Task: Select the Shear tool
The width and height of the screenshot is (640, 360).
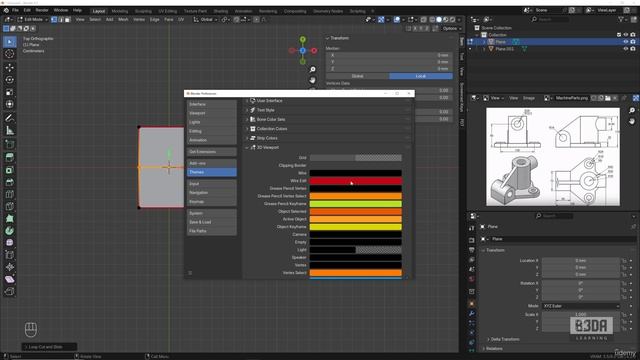Action: [10, 280]
